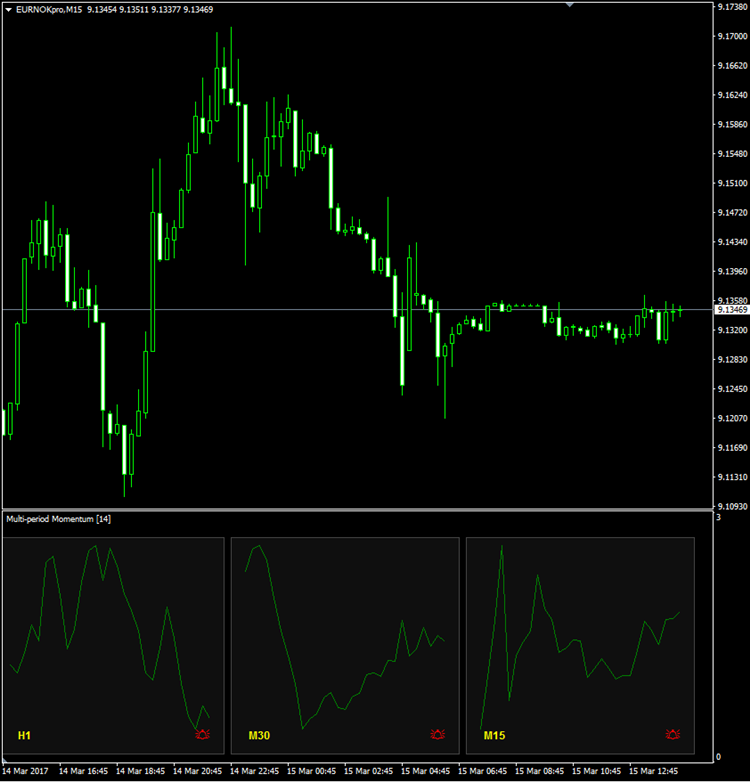The image size is (750, 782).
Task: Click the 14 Mar 22:45 time label
Action: coord(255,771)
